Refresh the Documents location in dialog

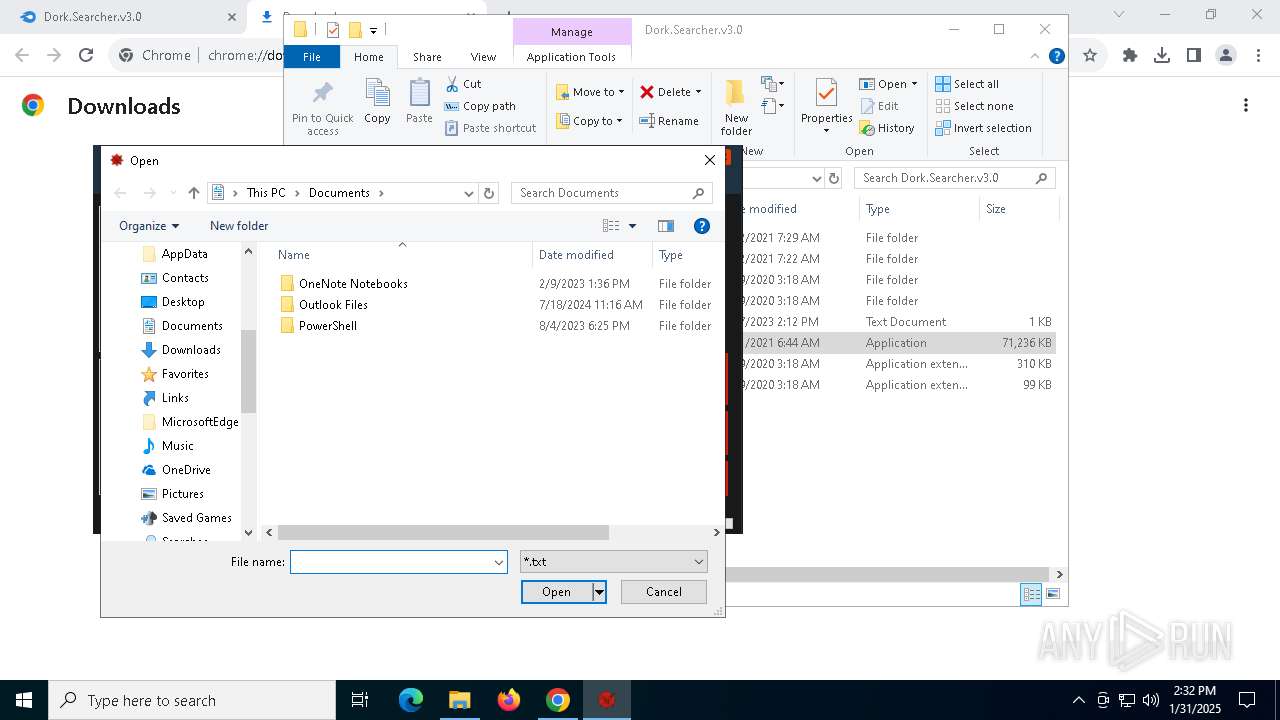point(489,193)
